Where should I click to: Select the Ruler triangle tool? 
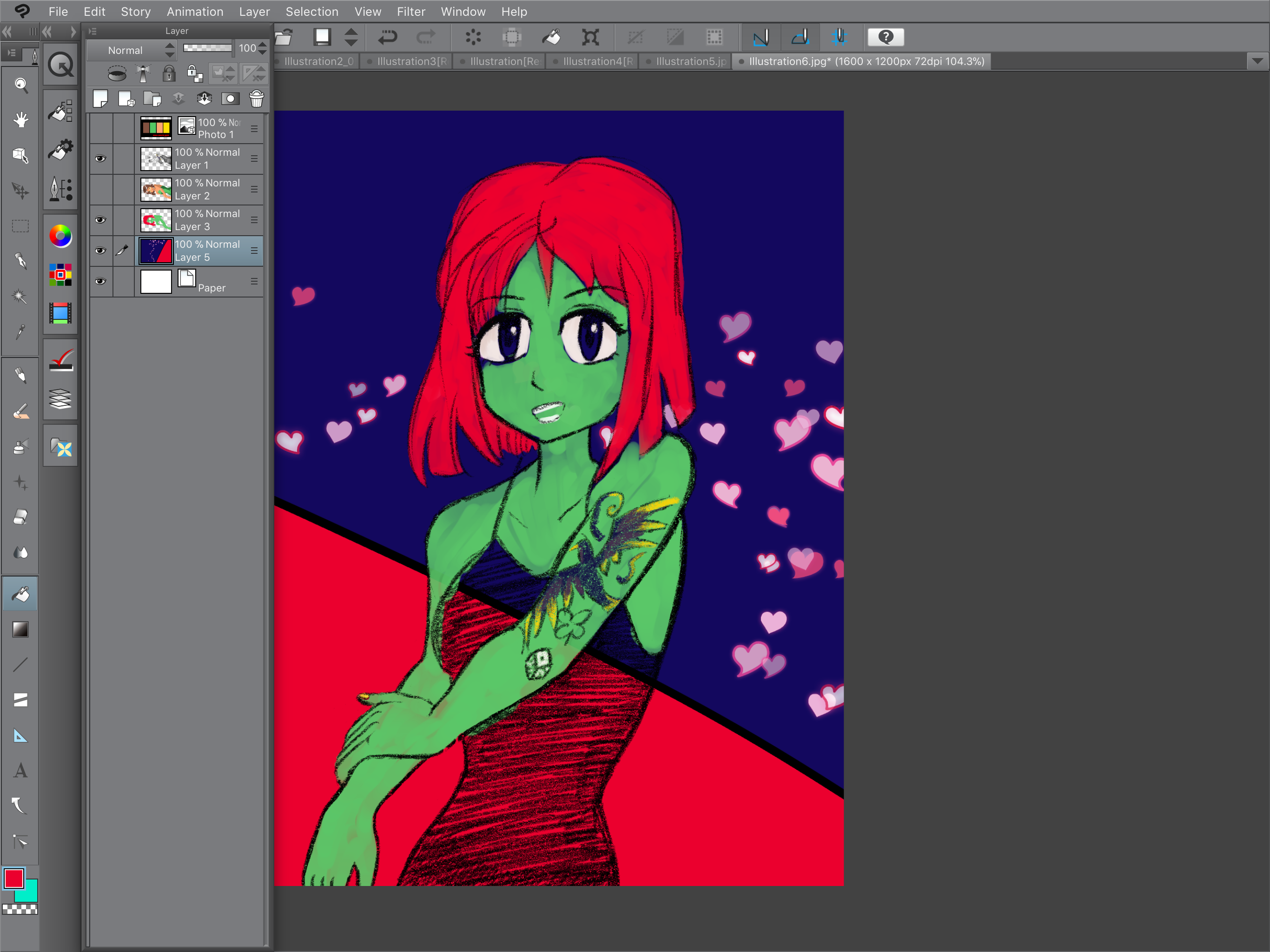coord(20,735)
